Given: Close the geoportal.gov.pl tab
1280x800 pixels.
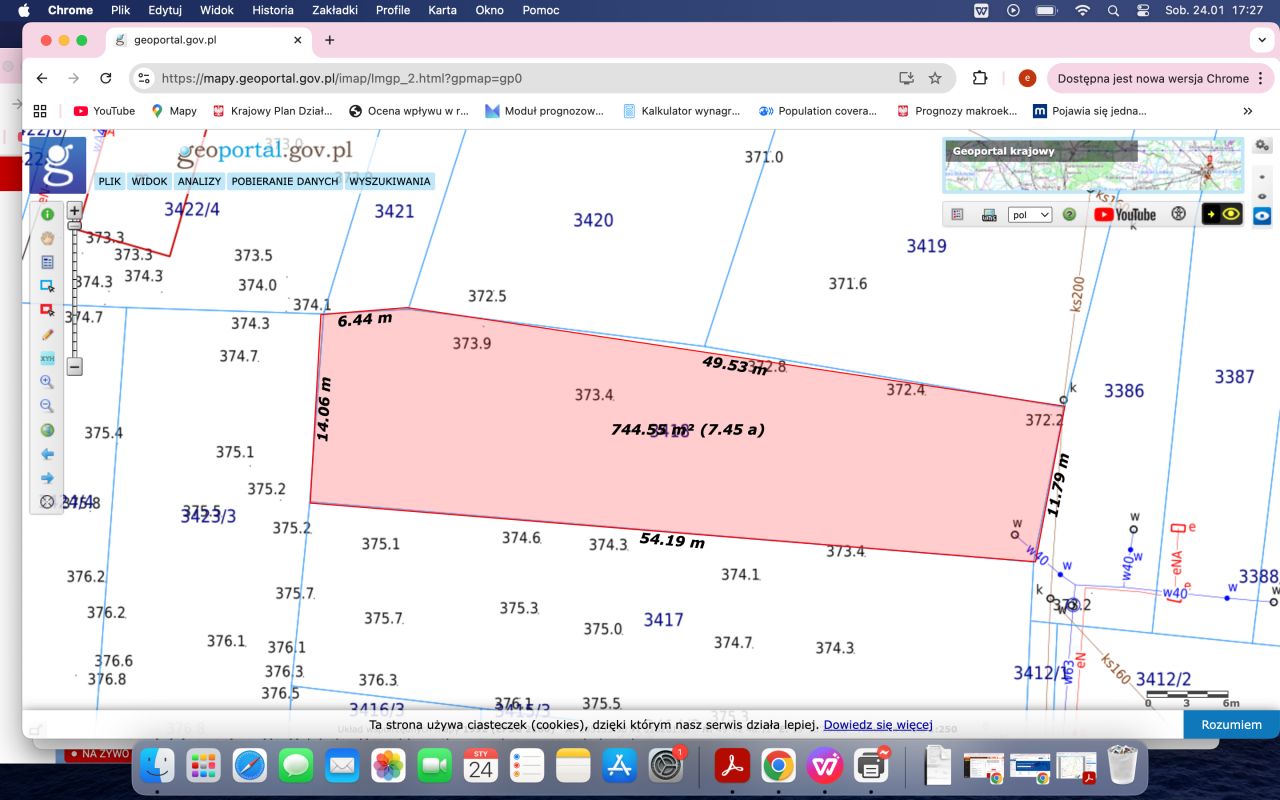Looking at the screenshot, I should point(298,40).
